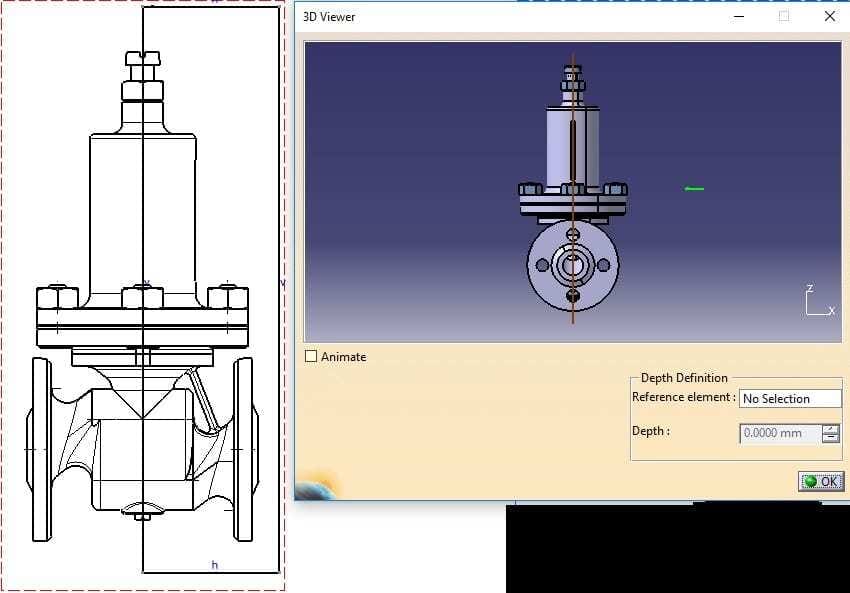This screenshot has height=593, width=850.
Task: Decrease depth with the down spinner arrow
Action: pyautogui.click(x=830, y=438)
